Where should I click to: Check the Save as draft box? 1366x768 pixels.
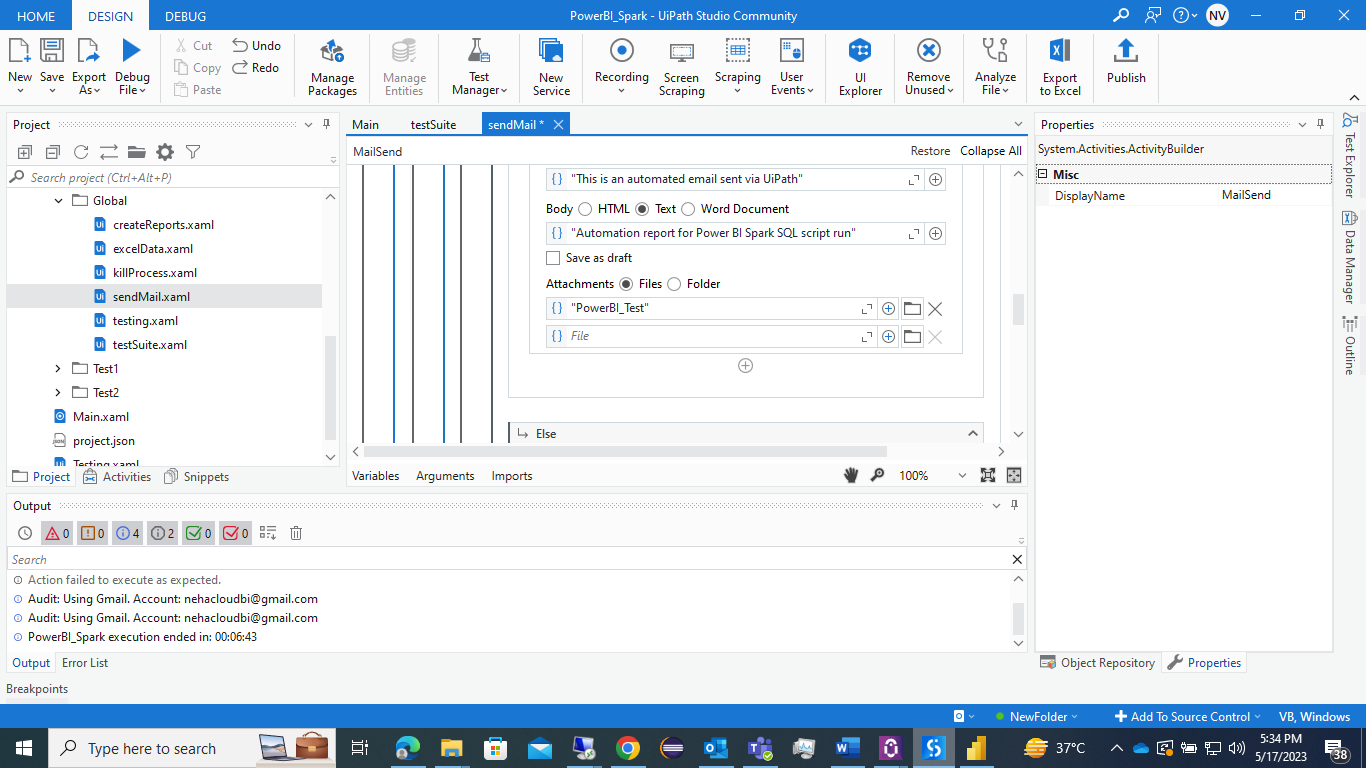(553, 258)
